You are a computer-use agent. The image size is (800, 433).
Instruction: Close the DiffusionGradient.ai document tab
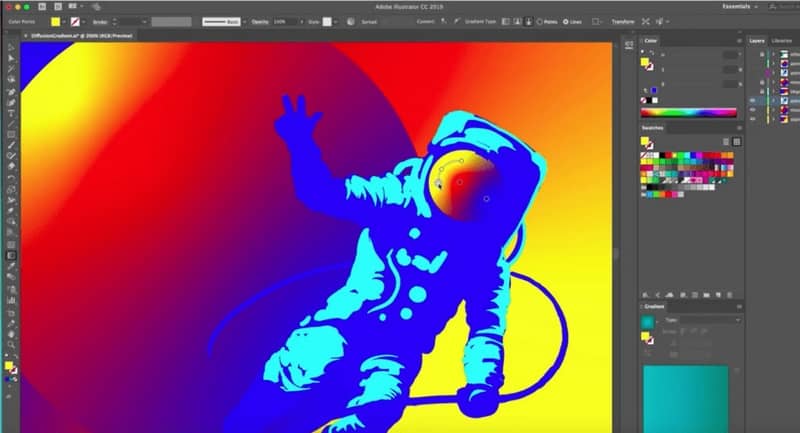click(x=26, y=36)
